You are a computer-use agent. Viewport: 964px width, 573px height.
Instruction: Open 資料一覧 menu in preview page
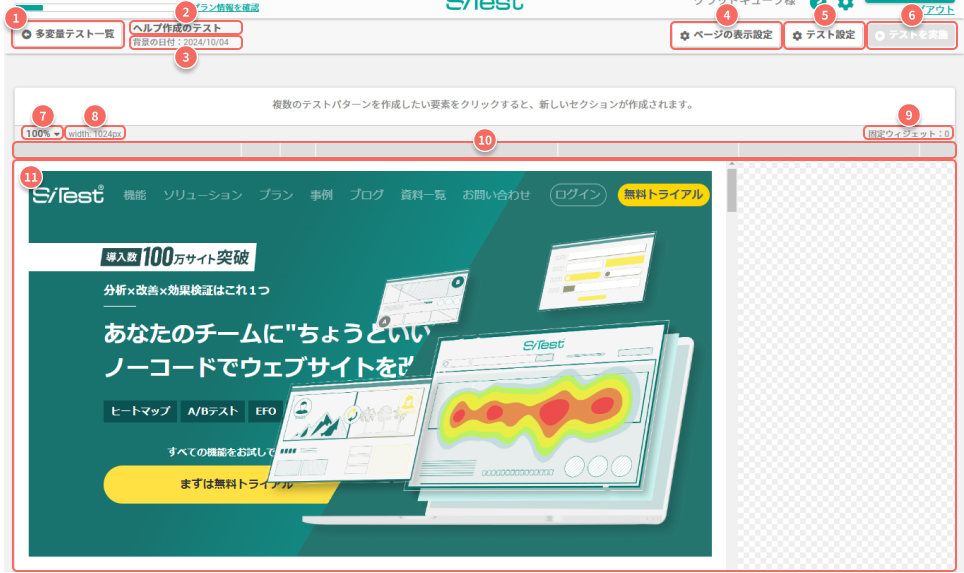coord(423,195)
